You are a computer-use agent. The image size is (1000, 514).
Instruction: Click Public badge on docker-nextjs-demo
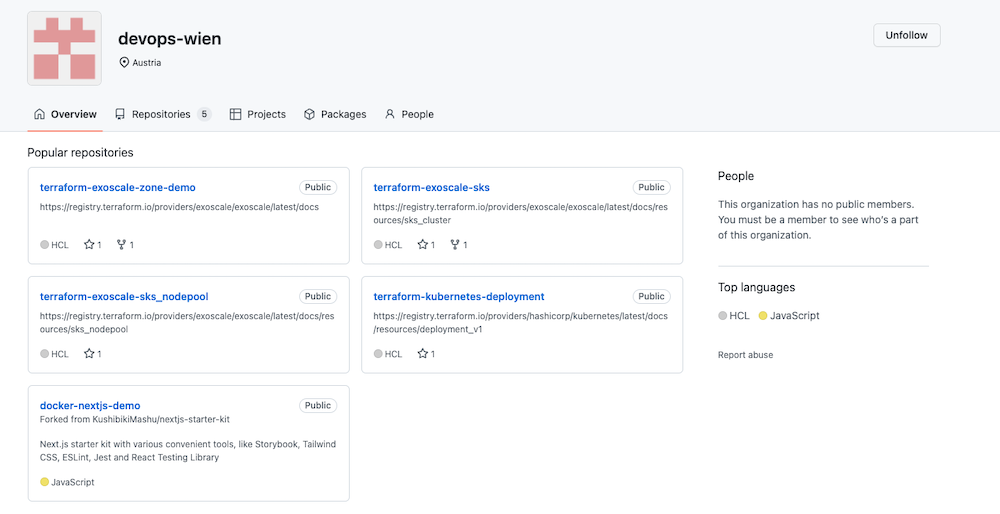pos(318,406)
